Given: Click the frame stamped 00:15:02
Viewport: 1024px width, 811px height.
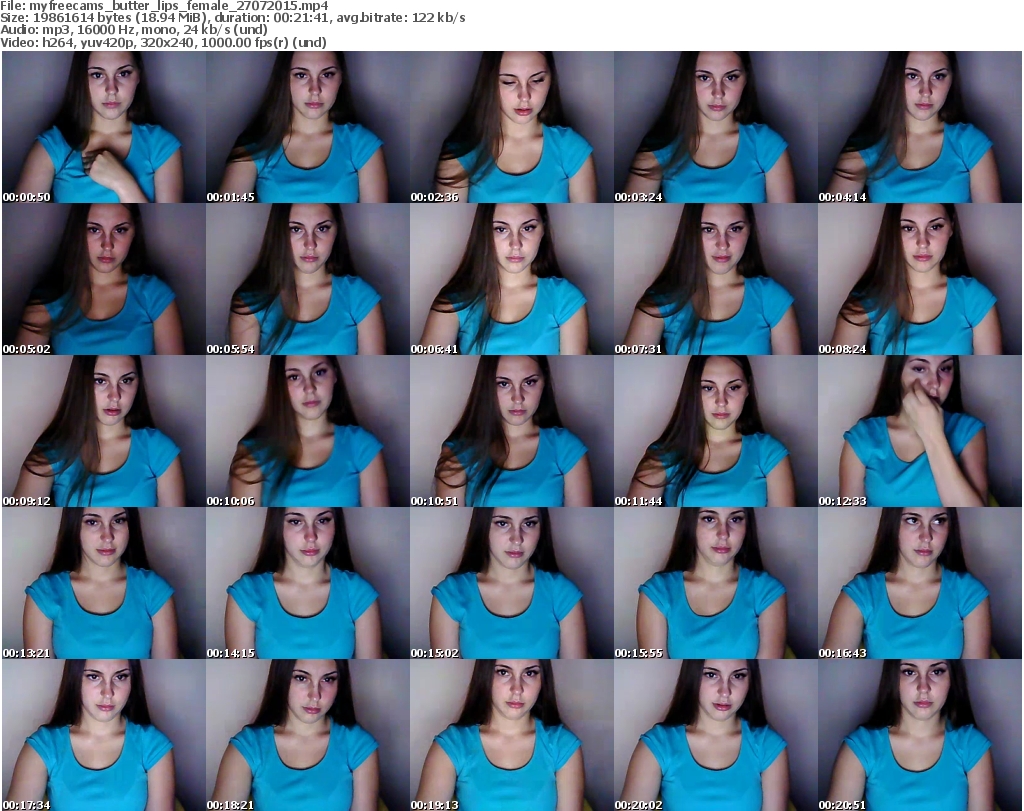Looking at the screenshot, I should (511, 583).
